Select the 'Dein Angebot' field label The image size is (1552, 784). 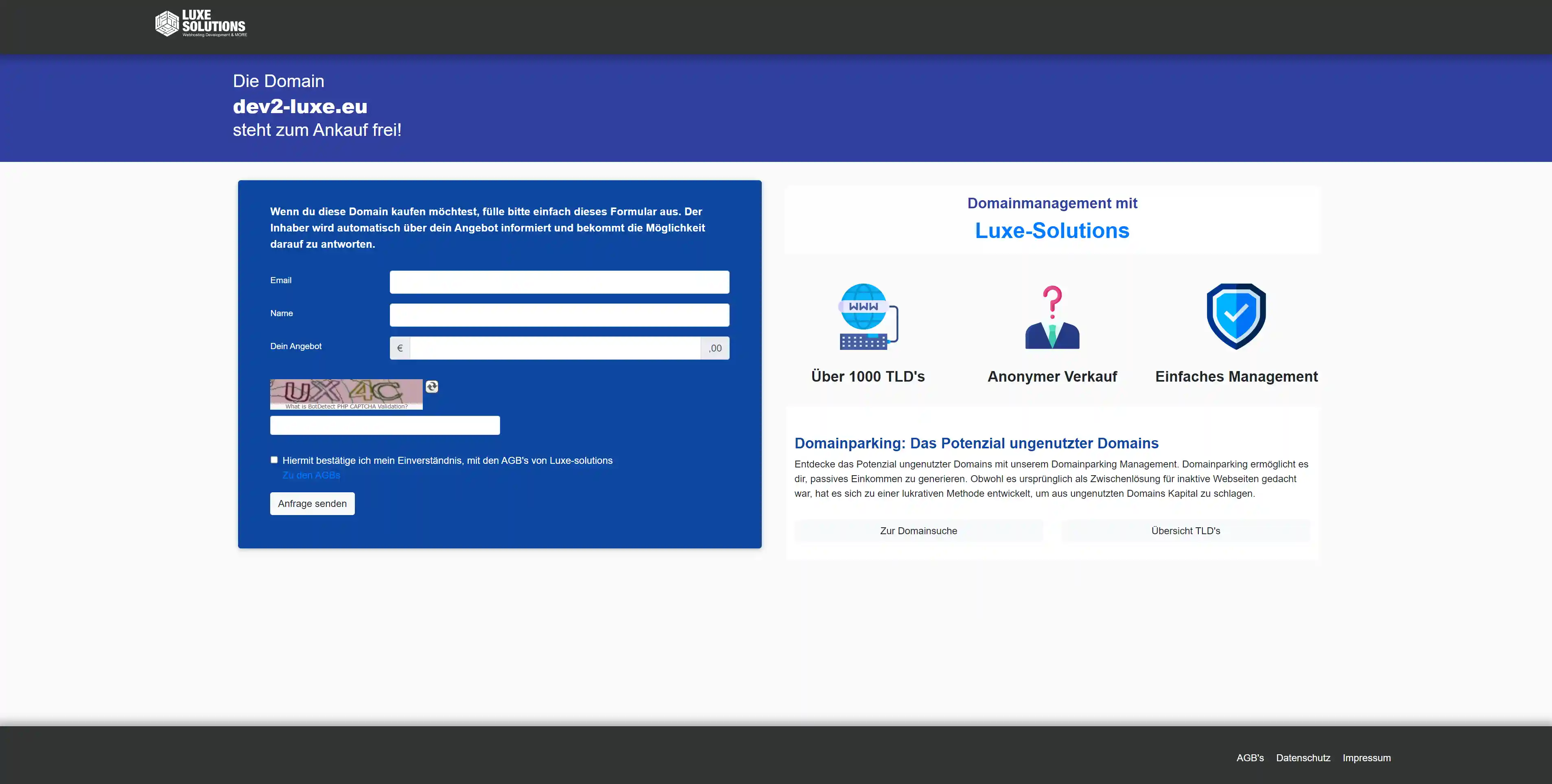(296, 346)
